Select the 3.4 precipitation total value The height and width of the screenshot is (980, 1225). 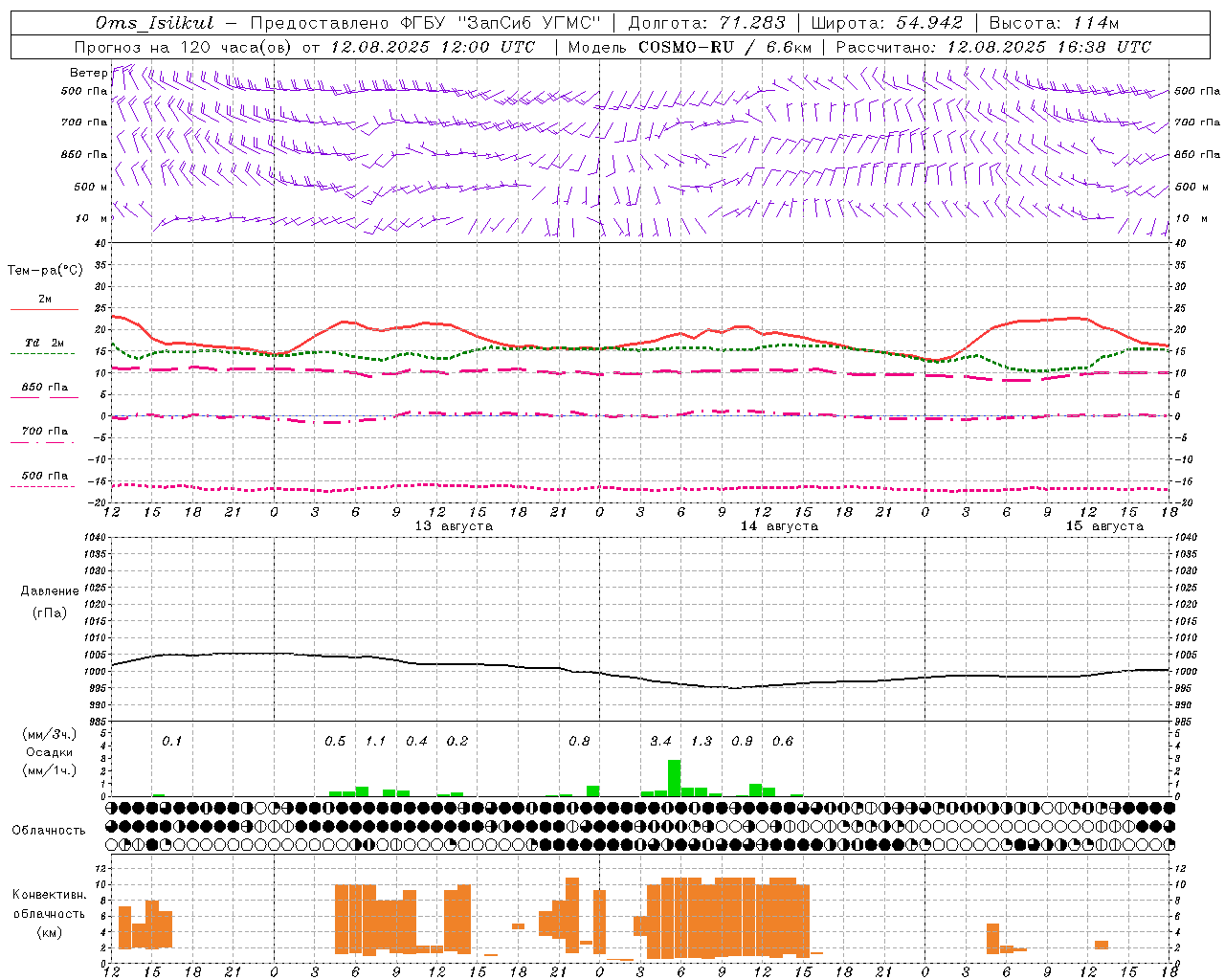coord(660,742)
